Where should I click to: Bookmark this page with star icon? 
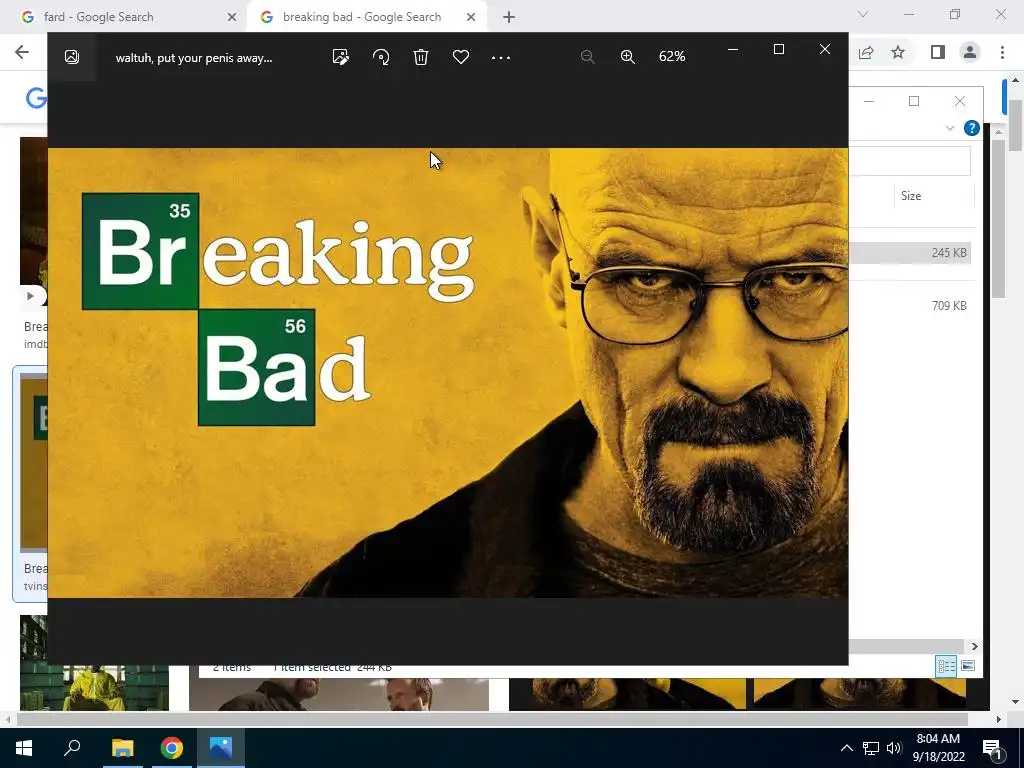[898, 52]
